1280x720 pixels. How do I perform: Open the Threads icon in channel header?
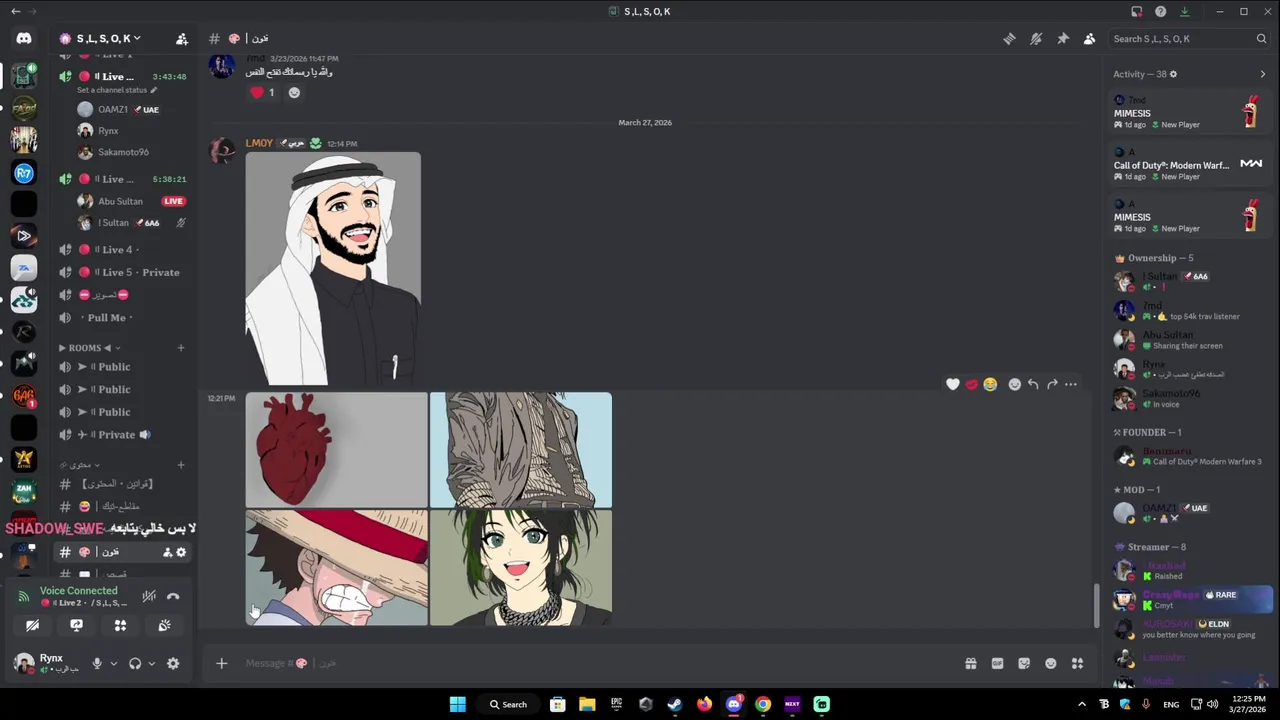pyautogui.click(x=1009, y=39)
